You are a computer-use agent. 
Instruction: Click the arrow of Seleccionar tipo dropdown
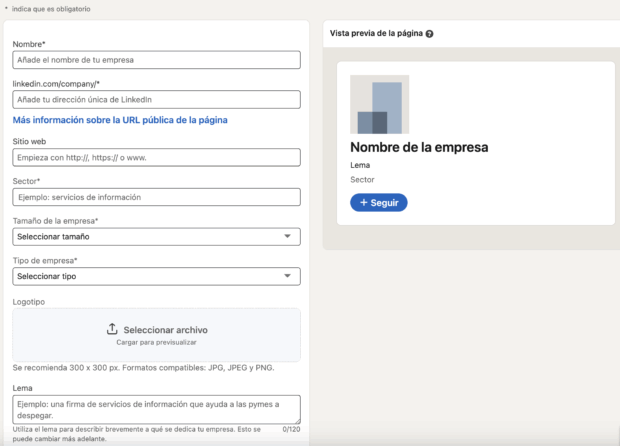tap(288, 276)
